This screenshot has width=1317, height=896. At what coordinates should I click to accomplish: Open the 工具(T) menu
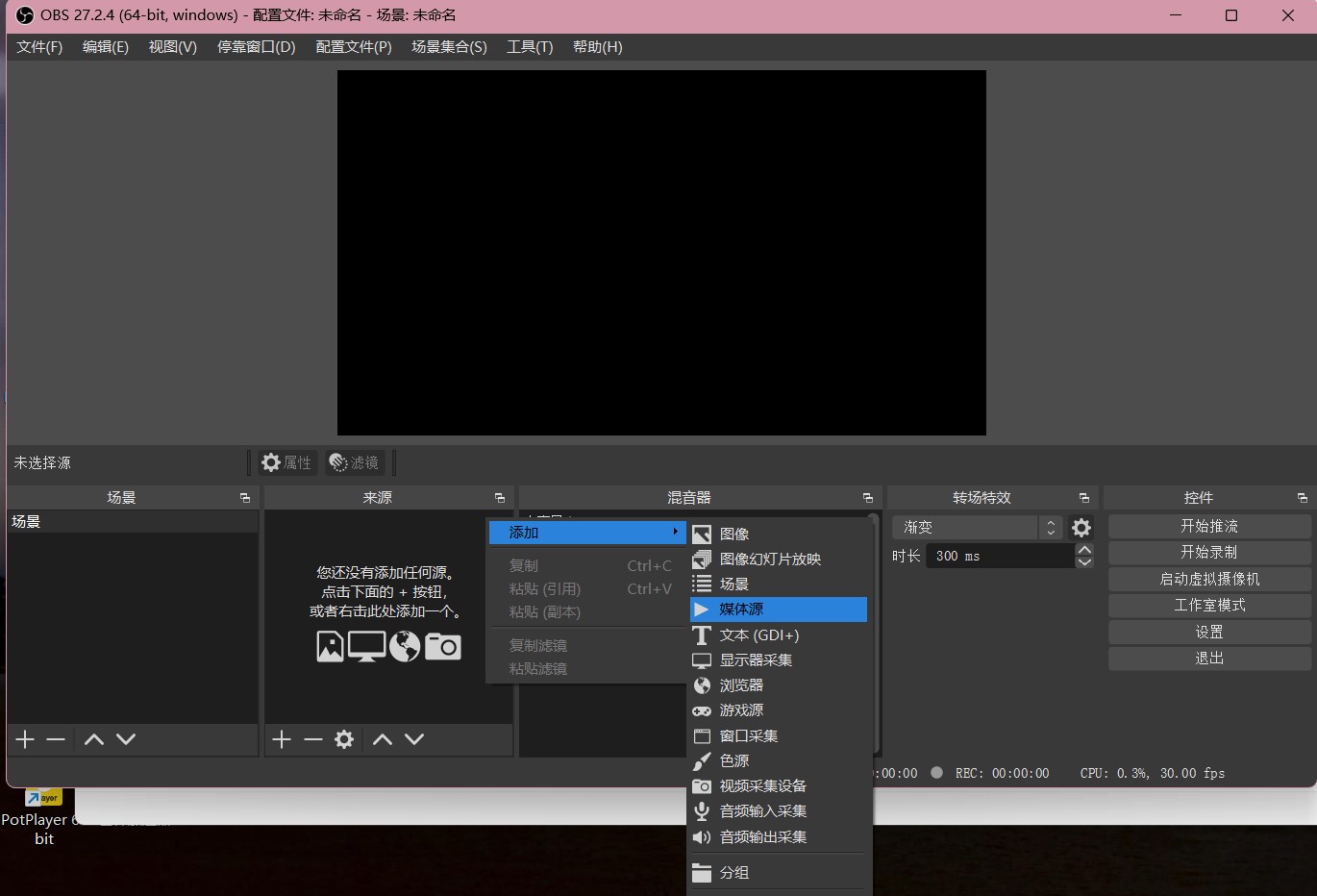pyautogui.click(x=529, y=46)
